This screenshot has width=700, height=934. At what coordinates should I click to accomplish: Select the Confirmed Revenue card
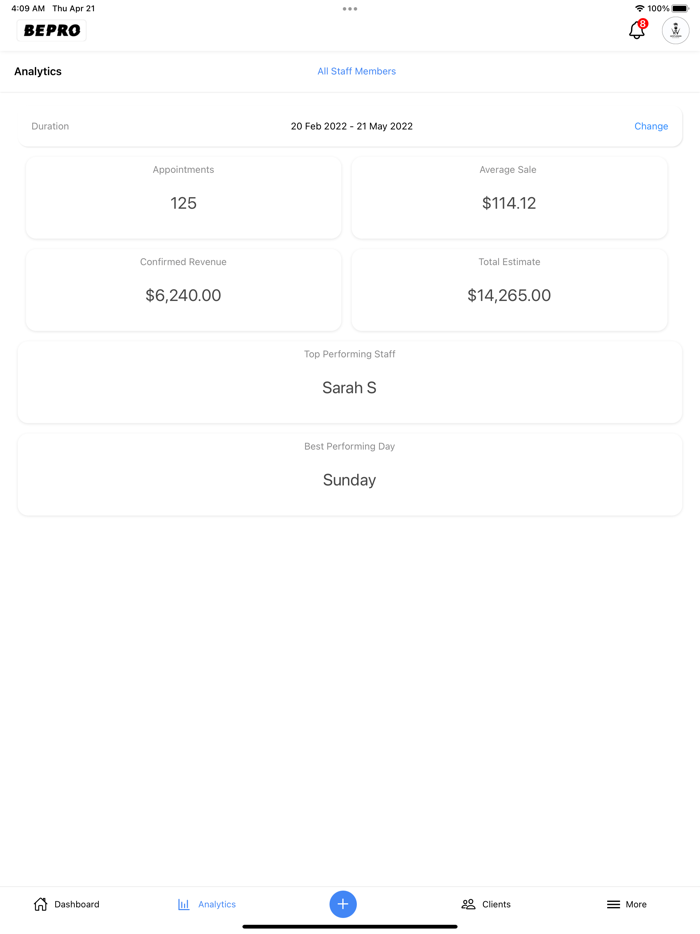[x=183, y=289]
